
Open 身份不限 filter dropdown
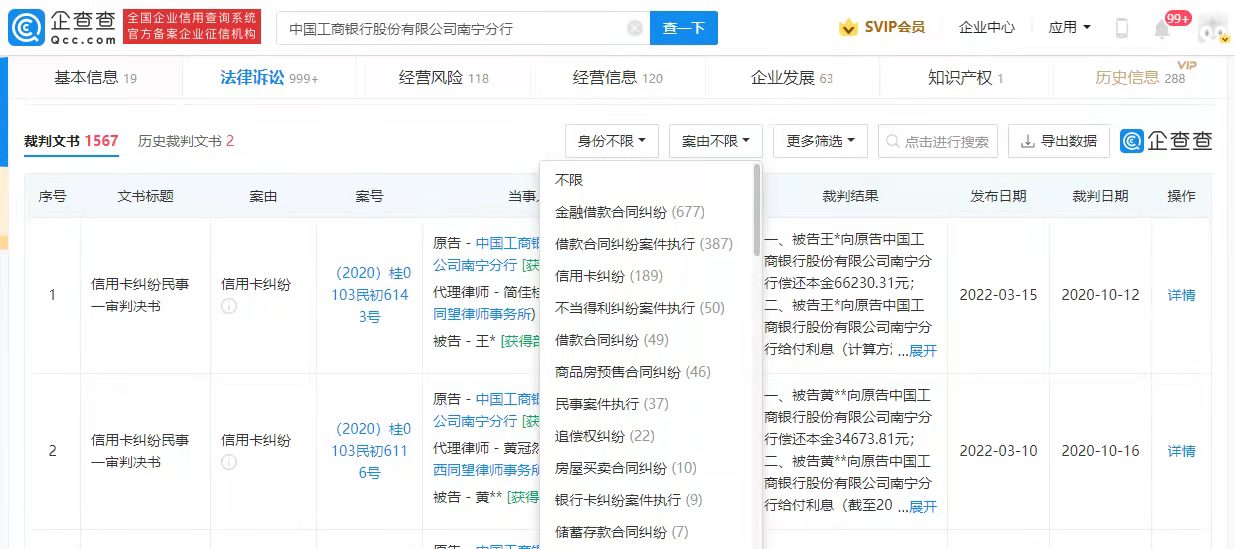(611, 141)
